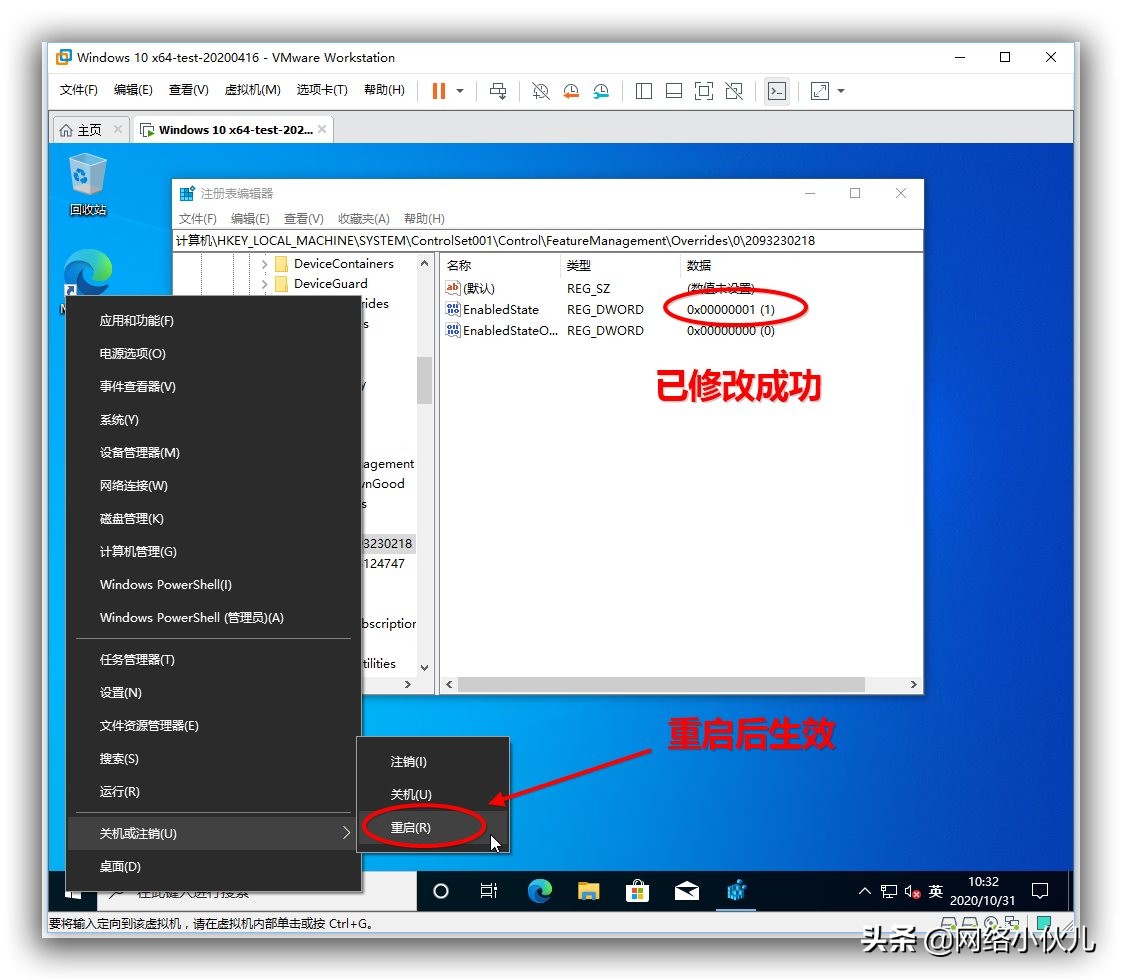
Task: Take a snapshot of the virtual machine
Action: pyautogui.click(x=540, y=91)
